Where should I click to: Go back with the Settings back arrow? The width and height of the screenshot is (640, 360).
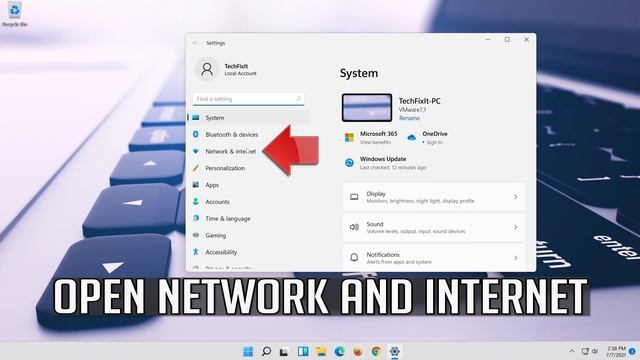[196, 43]
